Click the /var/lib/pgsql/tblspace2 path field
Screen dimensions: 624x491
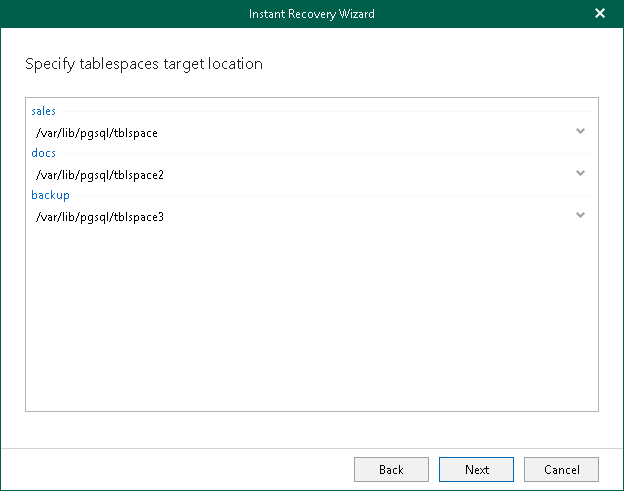click(100, 175)
